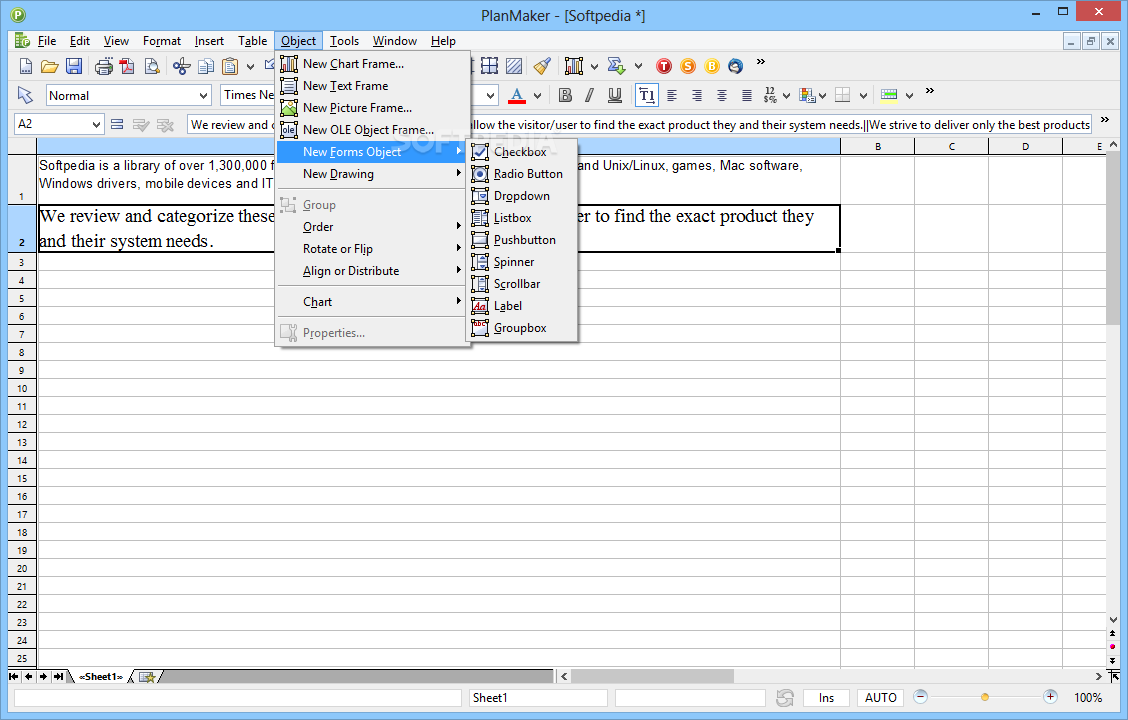Insert chart frame via the toolbar chart icon
Image resolution: width=1128 pixels, height=720 pixels.
573,66
